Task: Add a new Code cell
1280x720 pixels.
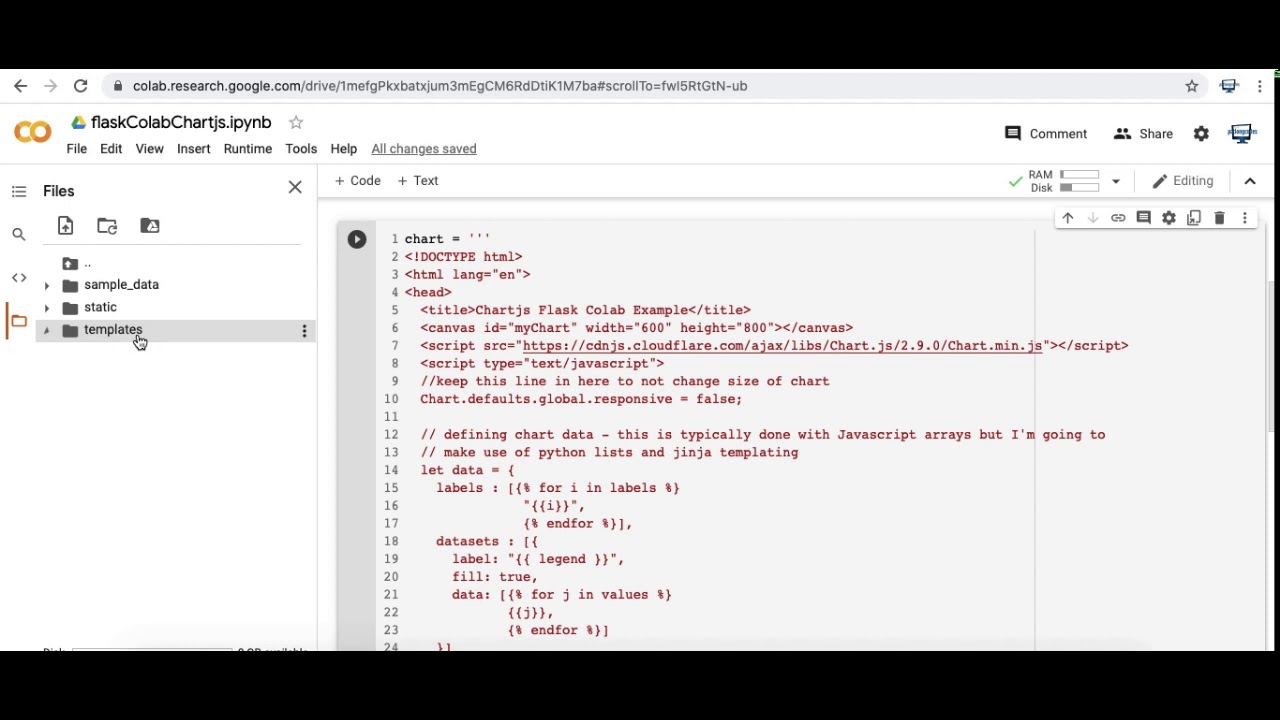Action: tap(357, 181)
